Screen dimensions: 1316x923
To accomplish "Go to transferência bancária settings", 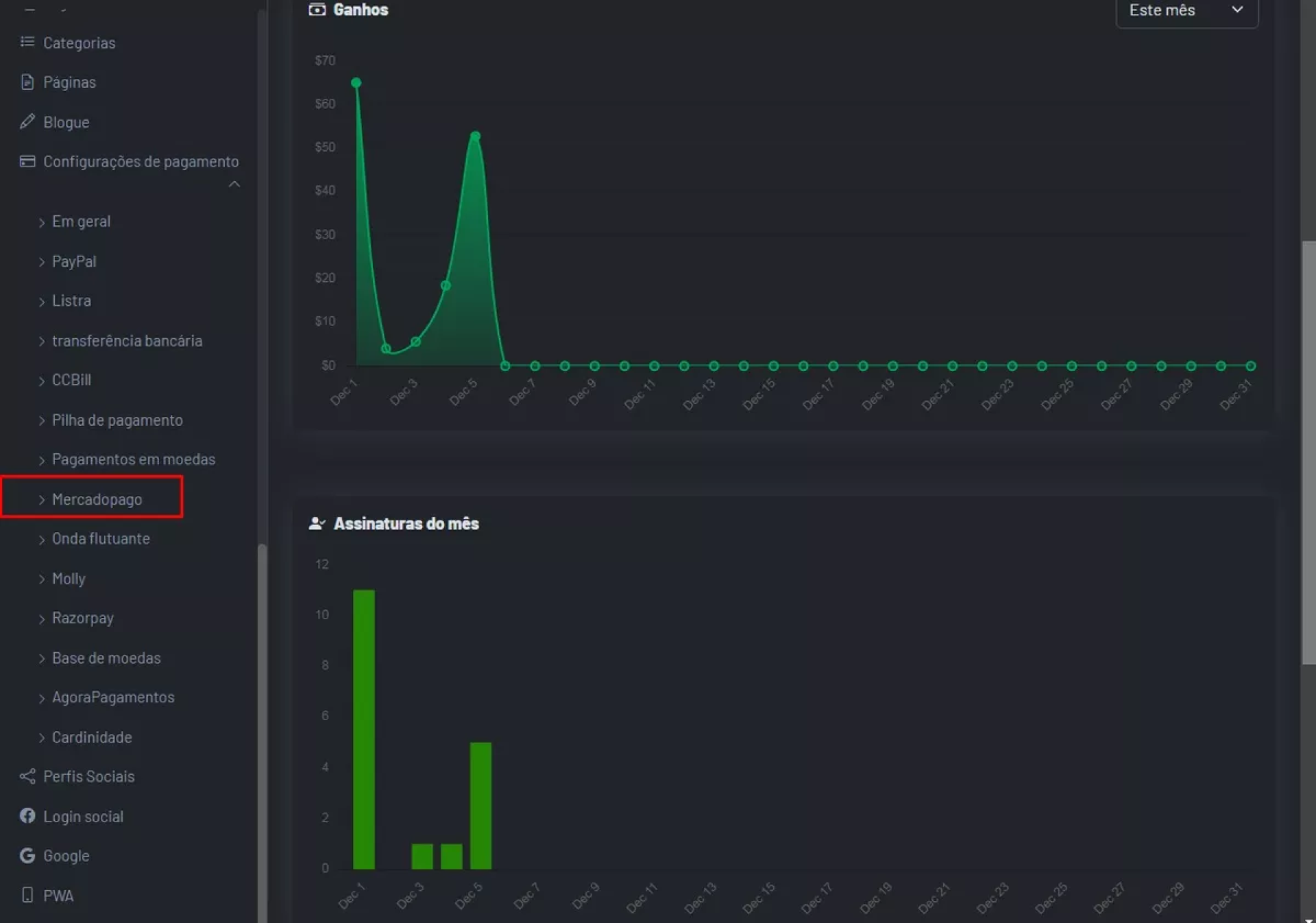I will pyautogui.click(x=127, y=341).
